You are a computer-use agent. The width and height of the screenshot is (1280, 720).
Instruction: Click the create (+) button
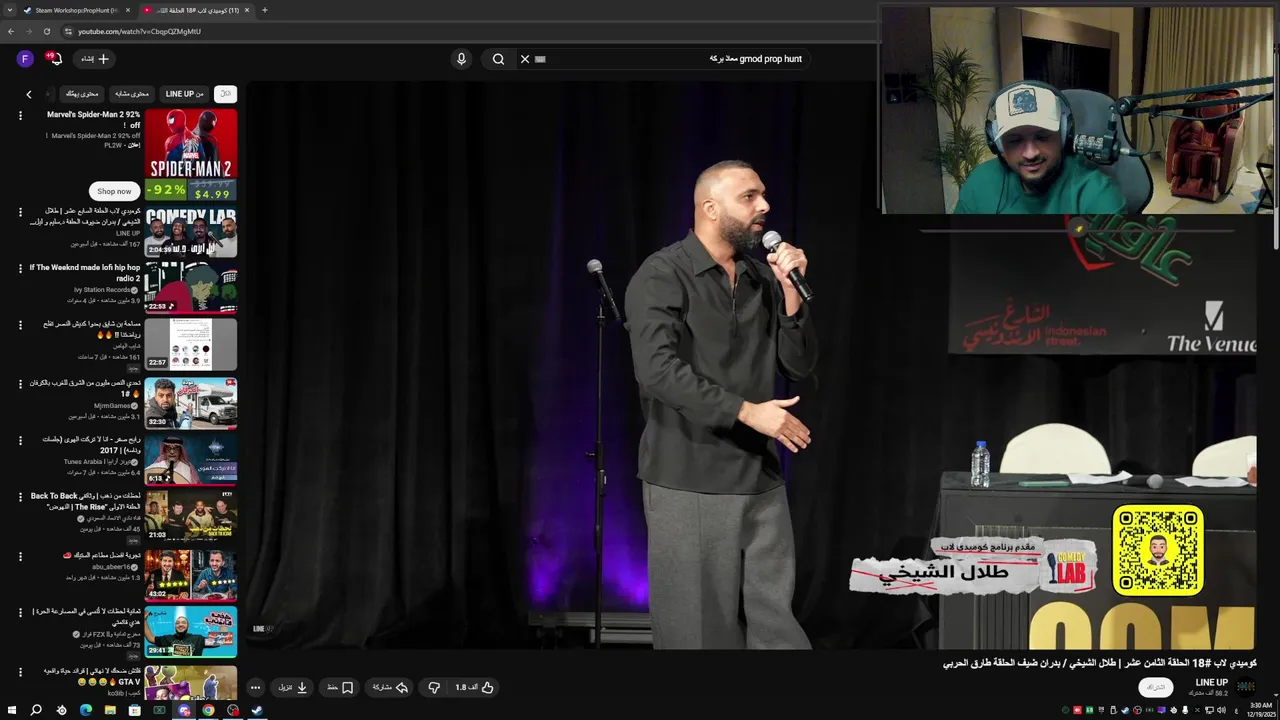tap(95, 59)
